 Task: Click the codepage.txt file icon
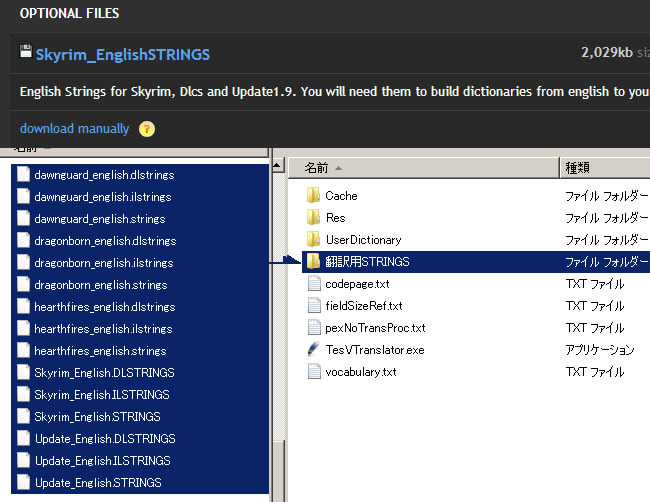(x=314, y=284)
